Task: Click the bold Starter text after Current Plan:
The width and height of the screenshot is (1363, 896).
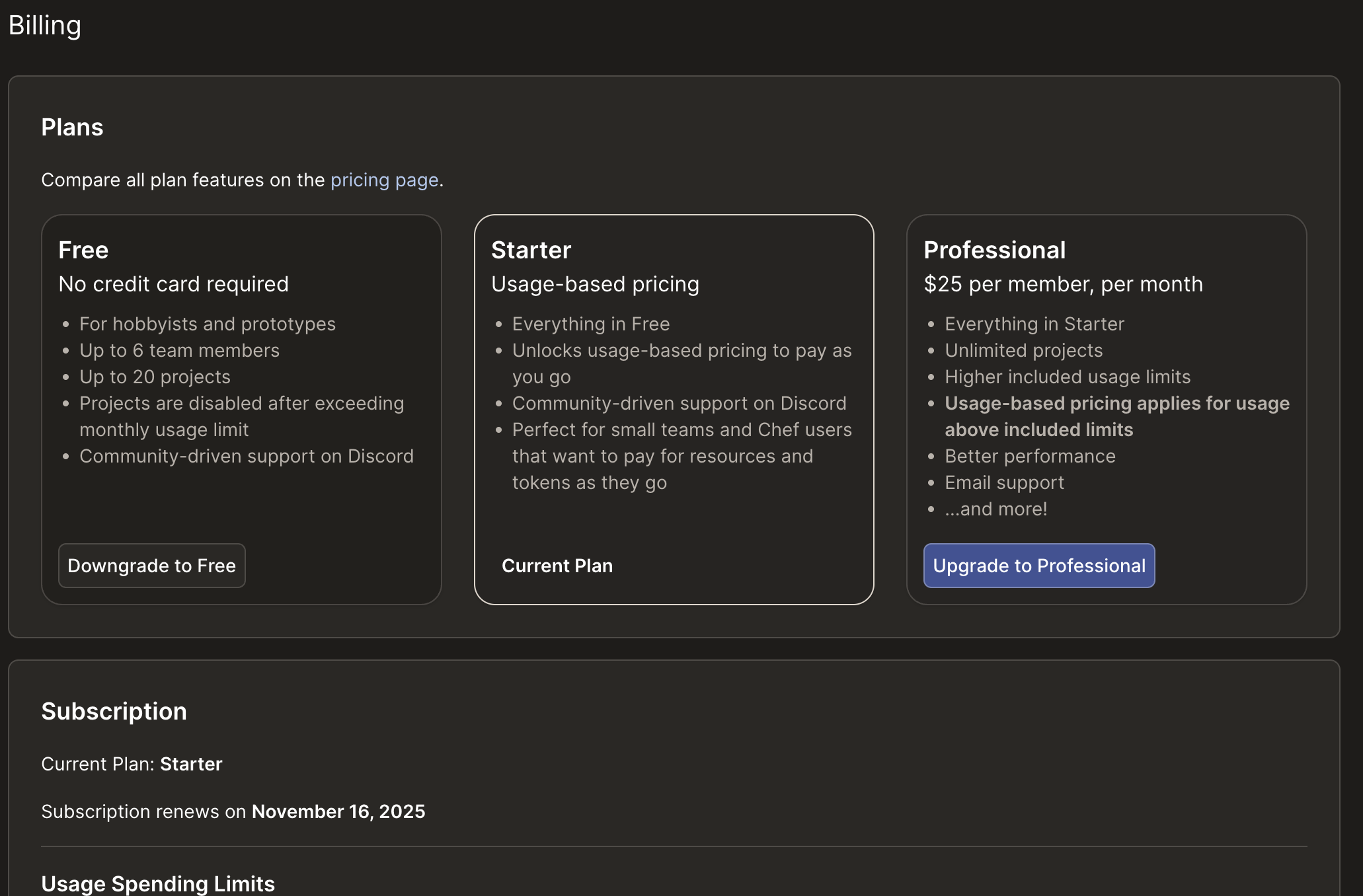Action: [x=191, y=764]
